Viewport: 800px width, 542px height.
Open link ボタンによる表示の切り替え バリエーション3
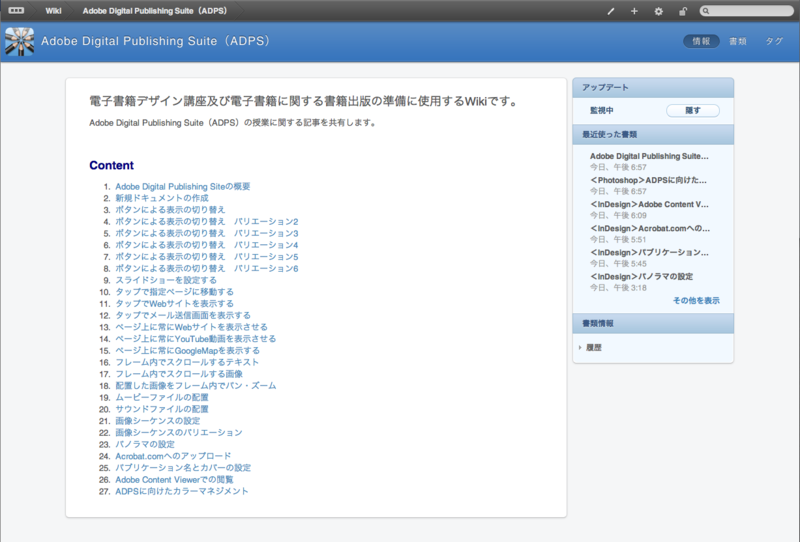click(x=207, y=233)
